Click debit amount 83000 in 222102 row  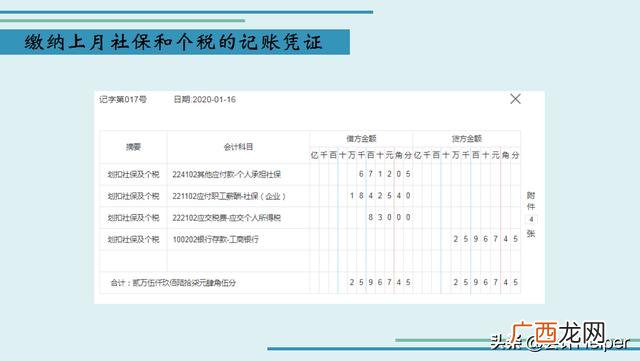point(389,217)
